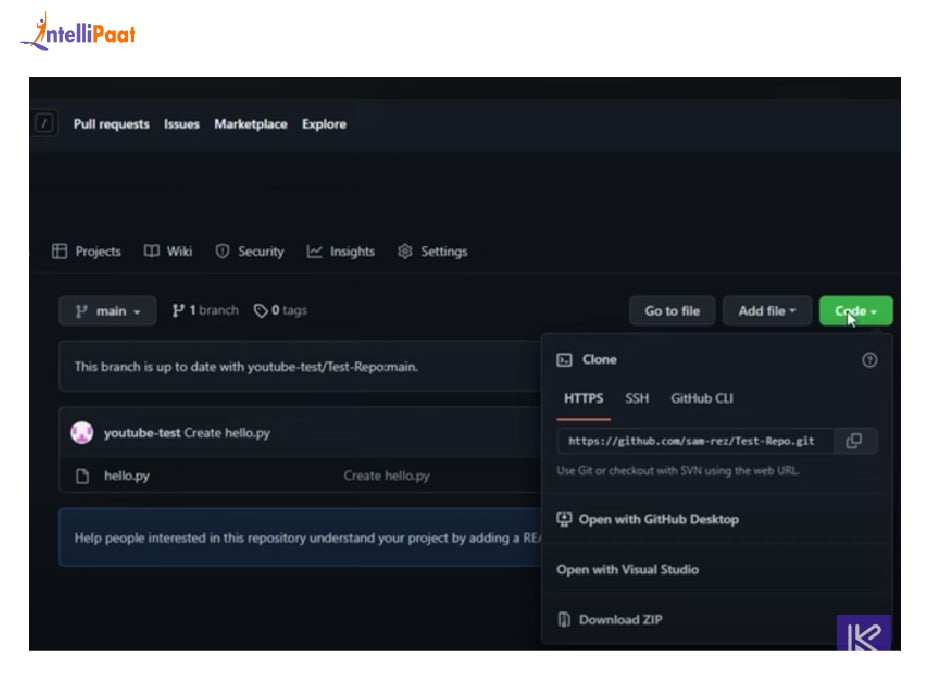
Task: Open the hello.py file
Action: 127,476
